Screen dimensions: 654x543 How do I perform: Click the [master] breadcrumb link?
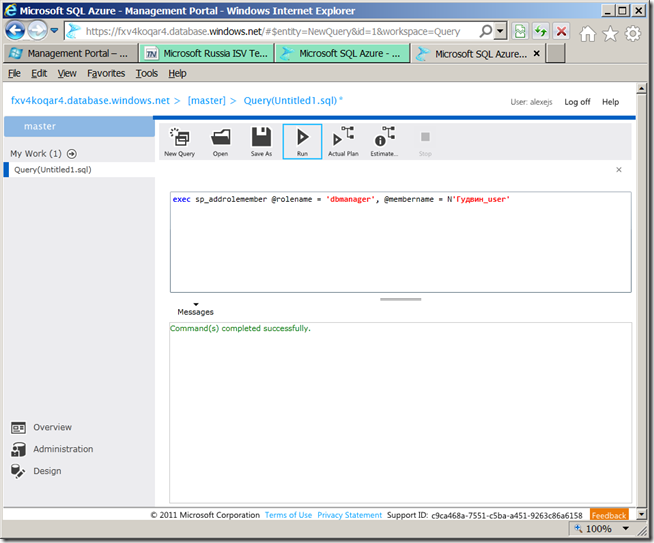pos(206,101)
